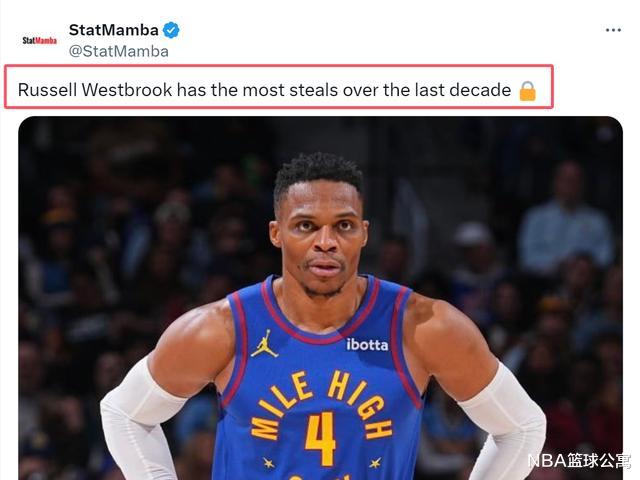Click the blue verified badge

171,30
